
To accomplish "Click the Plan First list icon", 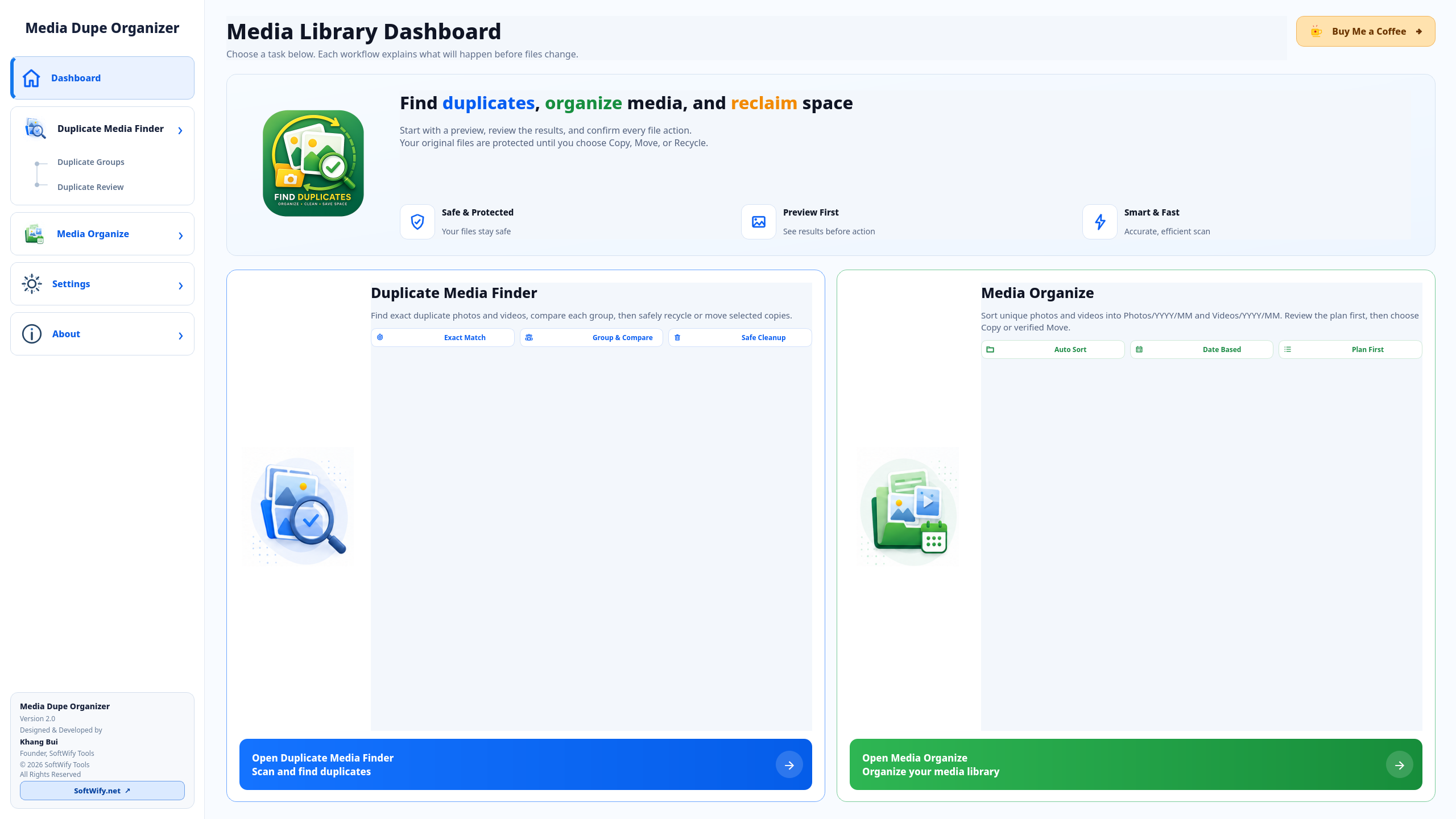I will [x=1288, y=349].
